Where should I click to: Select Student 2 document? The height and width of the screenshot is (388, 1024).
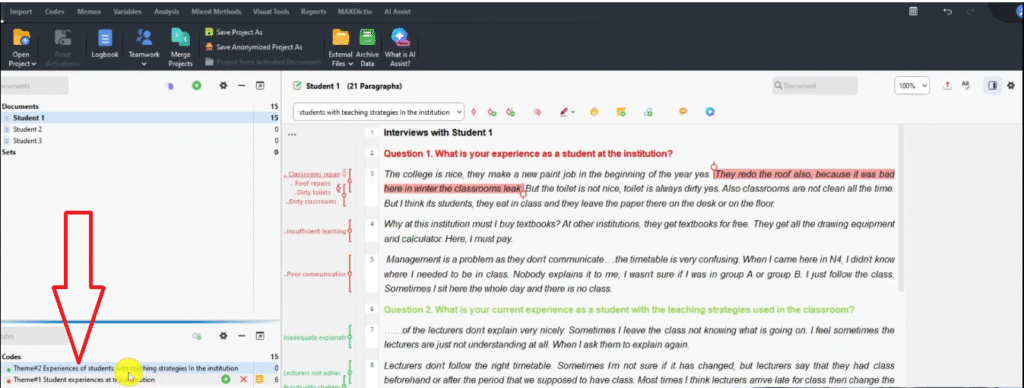point(140,129)
